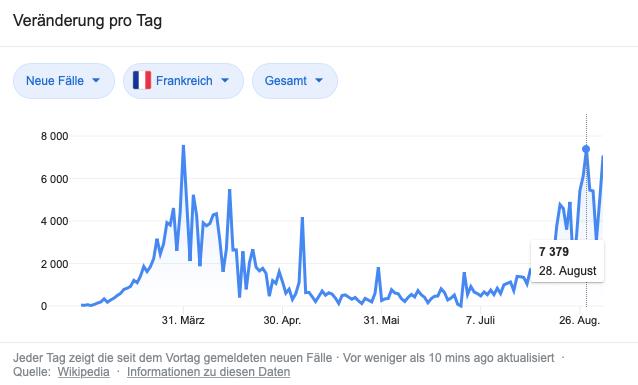Click the 8 000 y-axis label
The width and height of the screenshot is (638, 385).
(55, 136)
